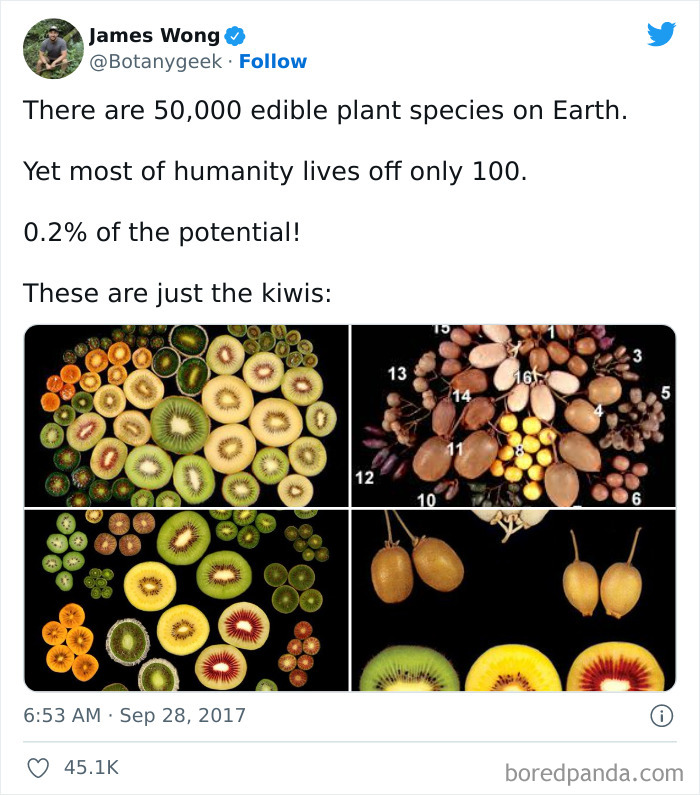
Task: Click the tweet text about edible species
Action: [325, 110]
